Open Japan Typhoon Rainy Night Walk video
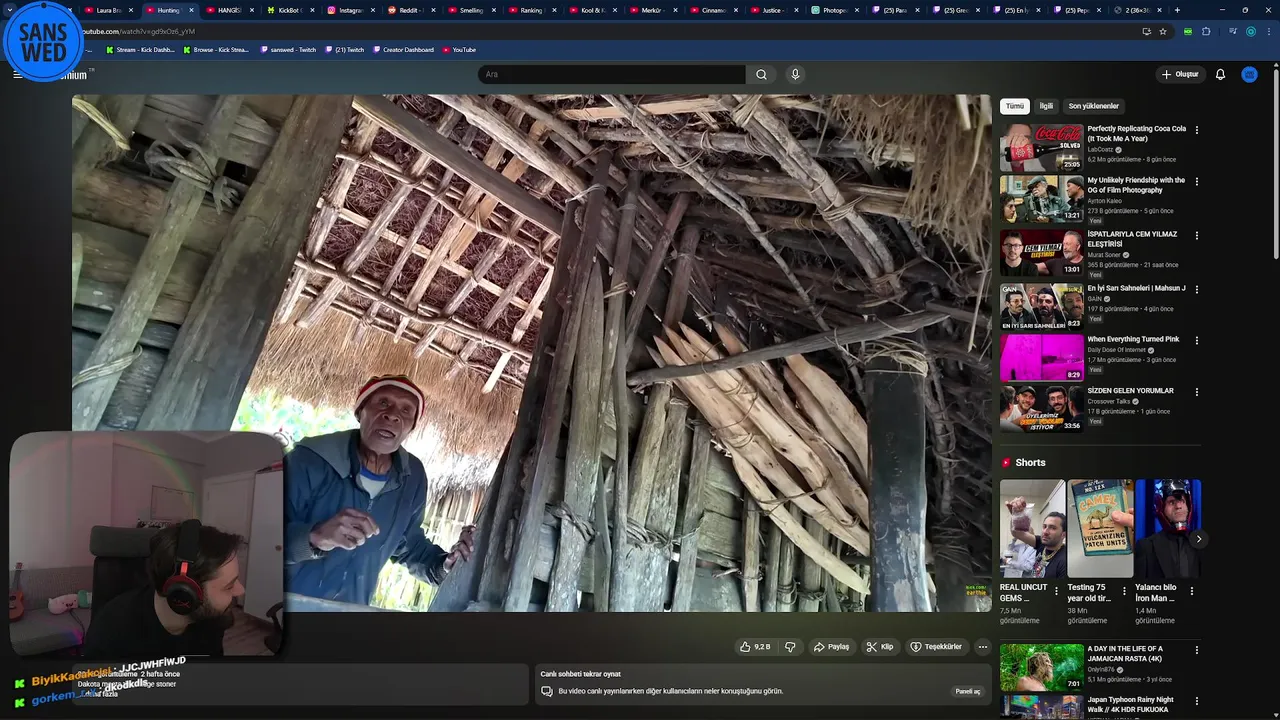The width and height of the screenshot is (1280, 720). (1130, 704)
